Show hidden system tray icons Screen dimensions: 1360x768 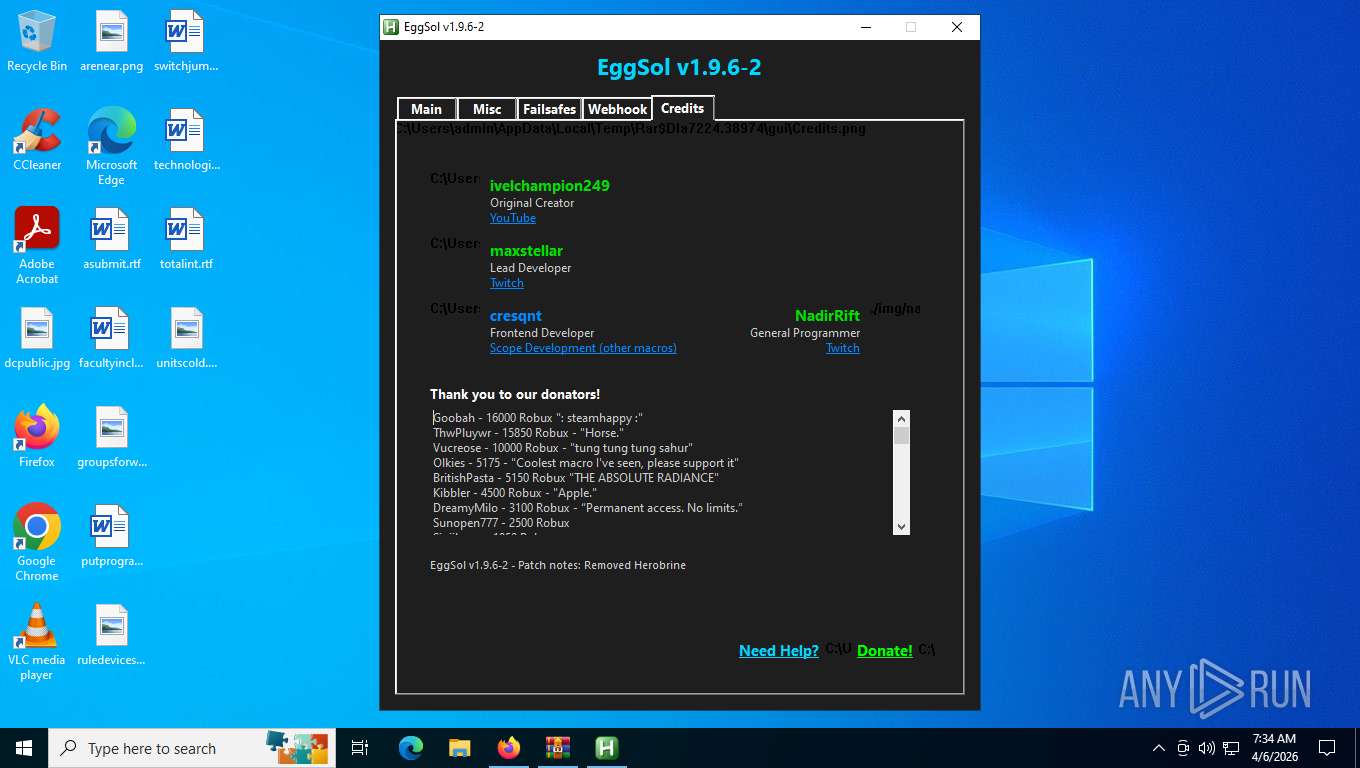coord(1159,748)
